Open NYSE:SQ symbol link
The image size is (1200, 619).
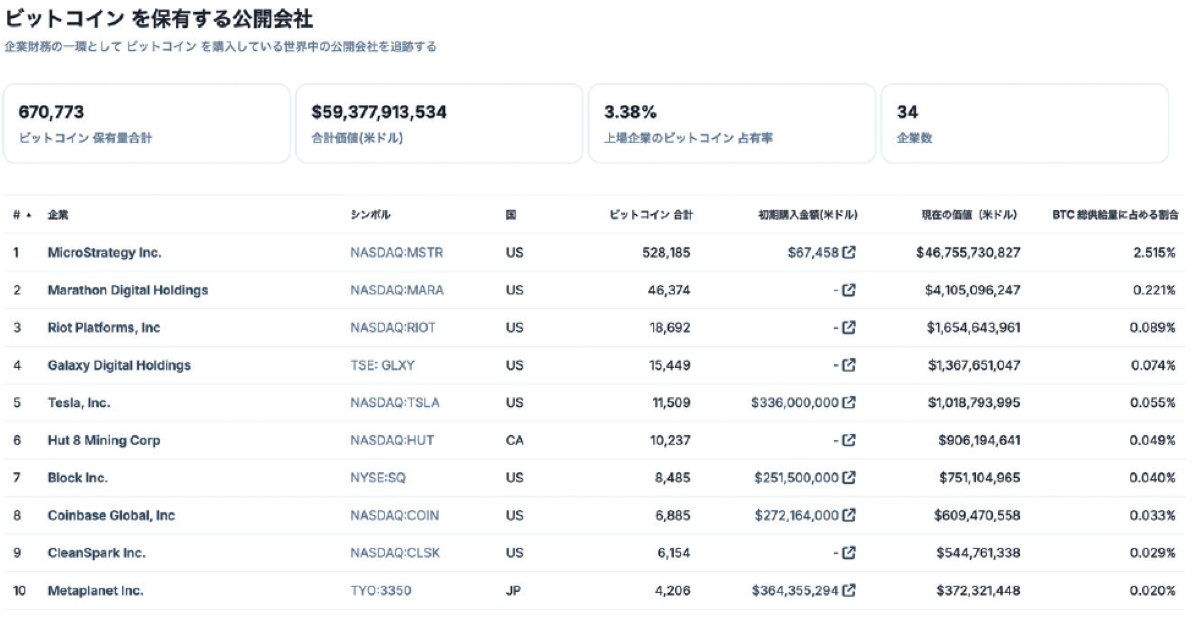click(x=378, y=478)
